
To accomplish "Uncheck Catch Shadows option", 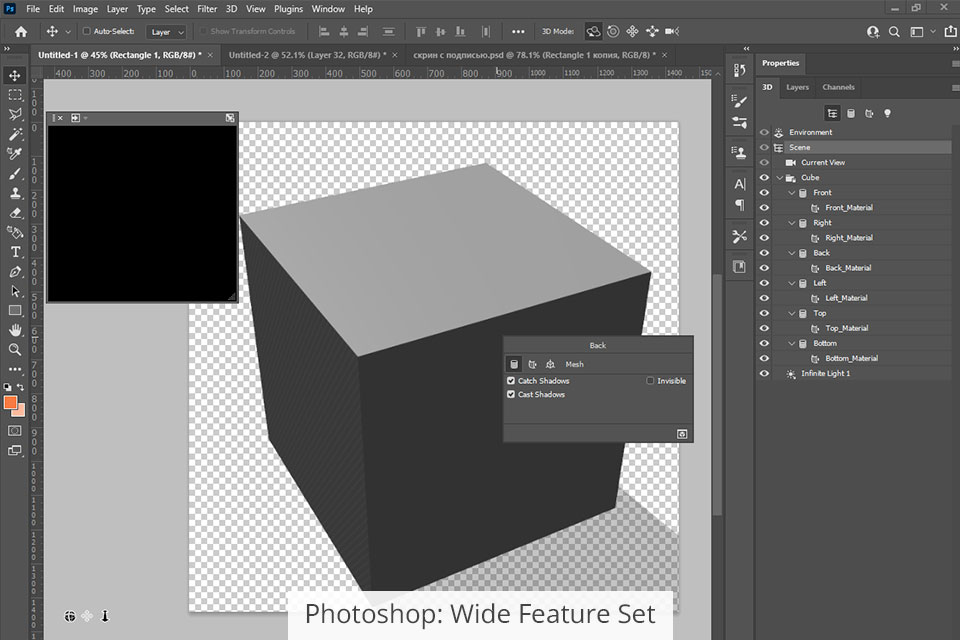I will point(511,381).
